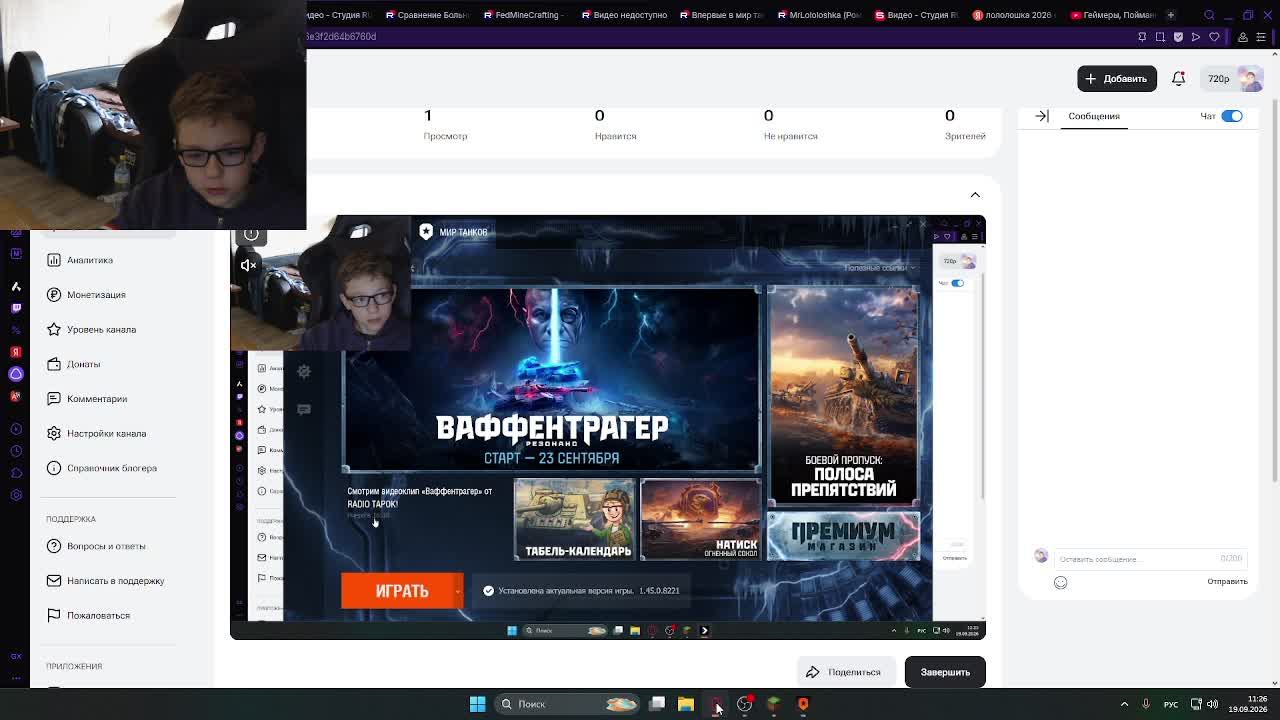The width and height of the screenshot is (1280, 720).
Task: Click the Finish (Завершить) stream button
Action: pyautogui.click(x=945, y=672)
